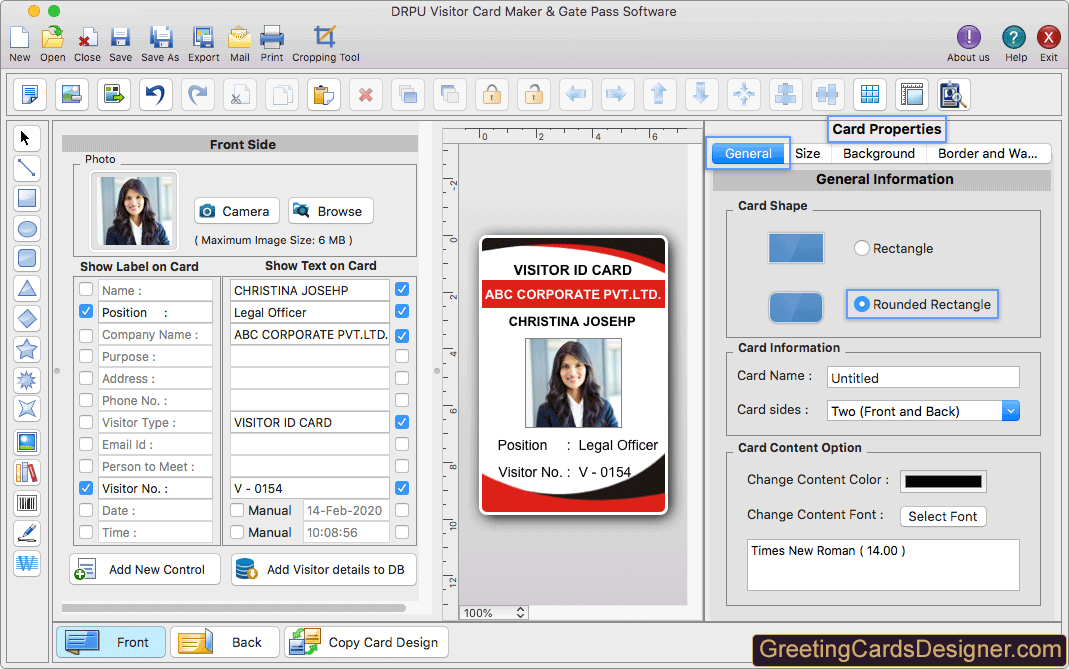This screenshot has height=669, width=1069.
Task: Open the 100% zoom stepper
Action: 520,612
